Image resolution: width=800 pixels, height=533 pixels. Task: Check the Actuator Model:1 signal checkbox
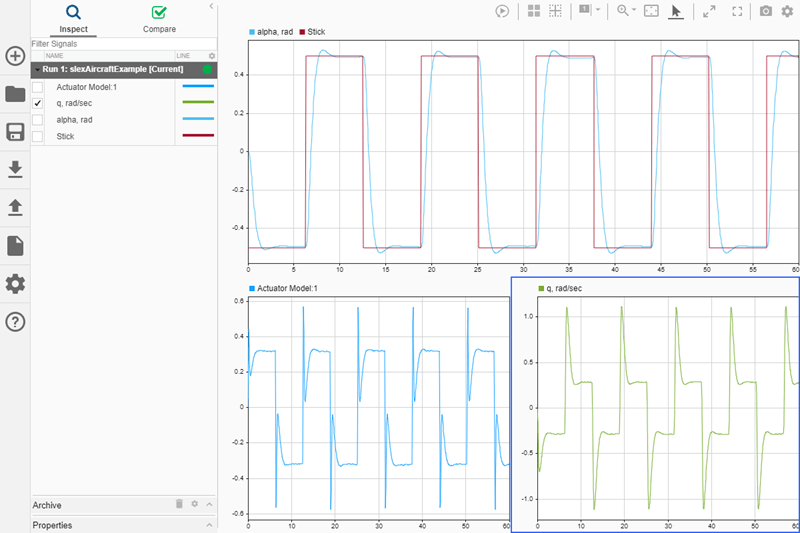click(x=37, y=87)
